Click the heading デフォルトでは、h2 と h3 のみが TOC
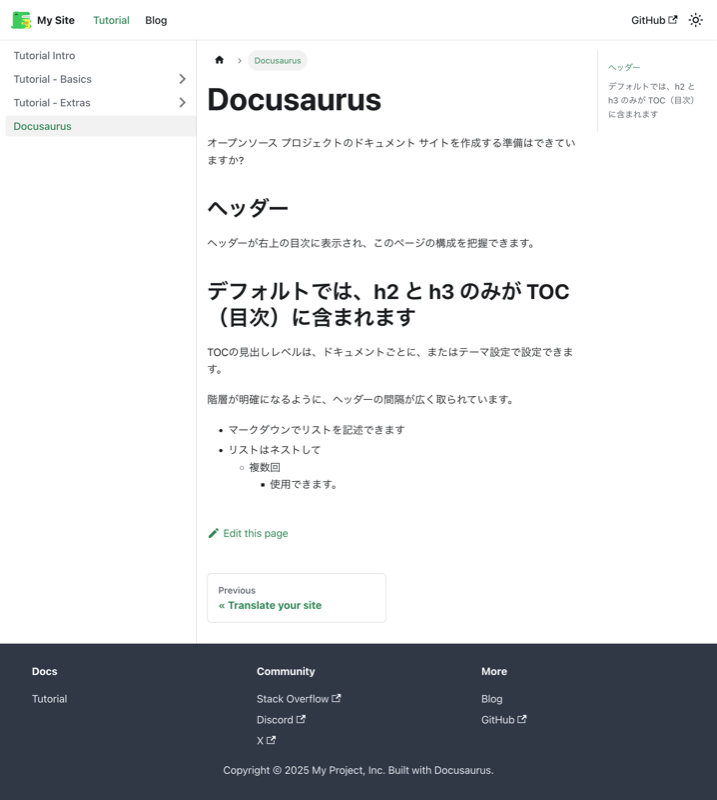 tap(388, 305)
